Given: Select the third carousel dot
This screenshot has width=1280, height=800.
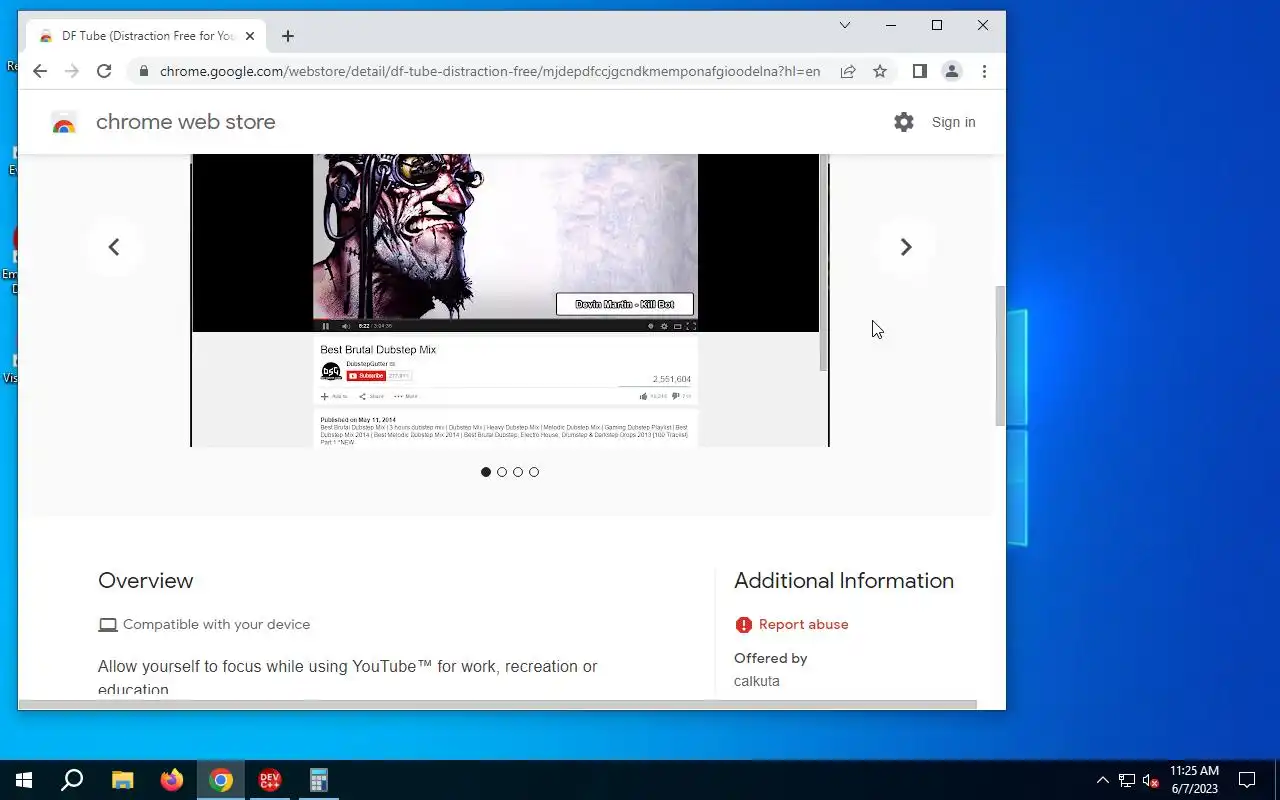Looking at the screenshot, I should [518, 472].
